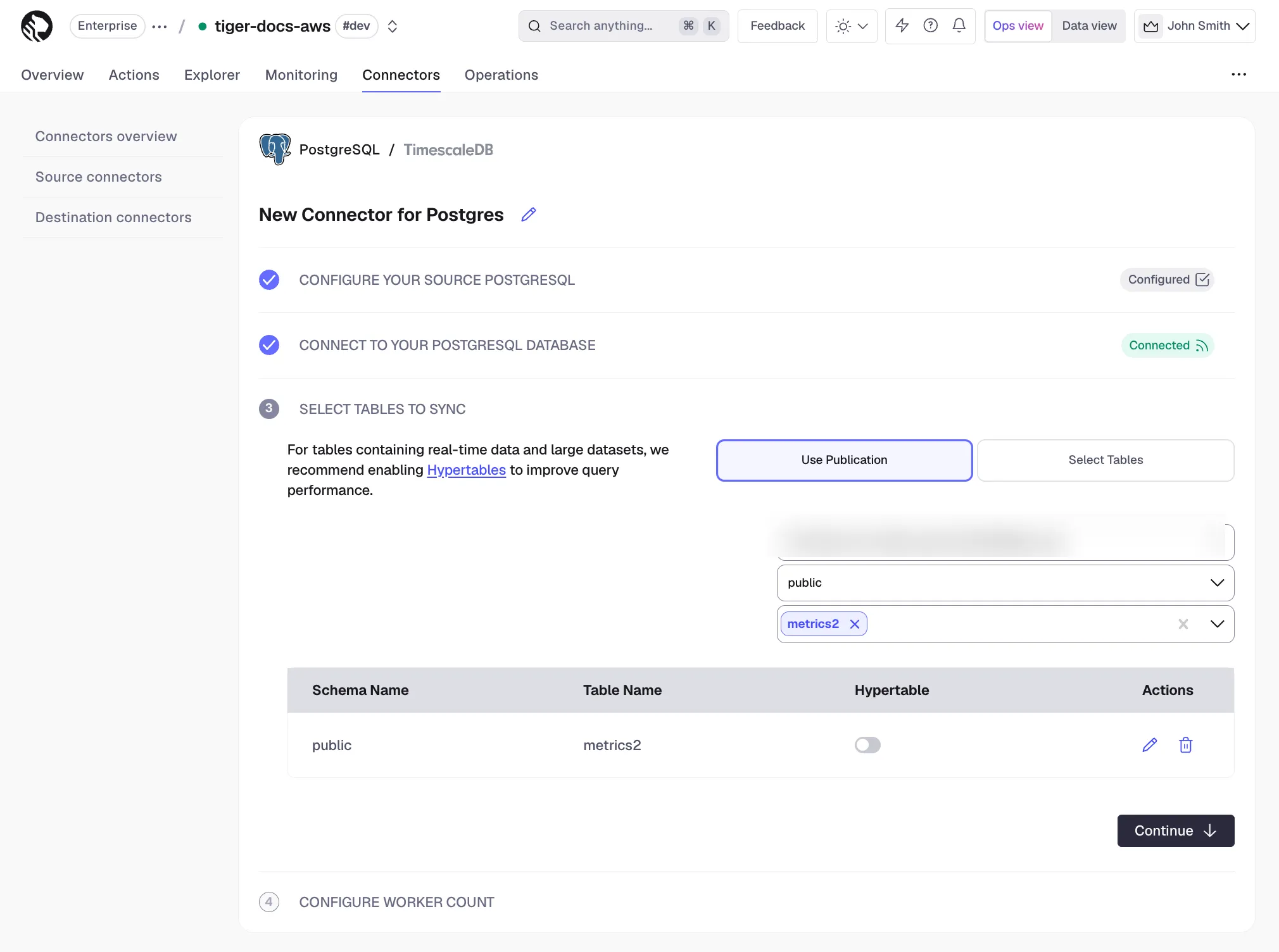
Task: Choose the Use Publication option
Action: point(844,460)
